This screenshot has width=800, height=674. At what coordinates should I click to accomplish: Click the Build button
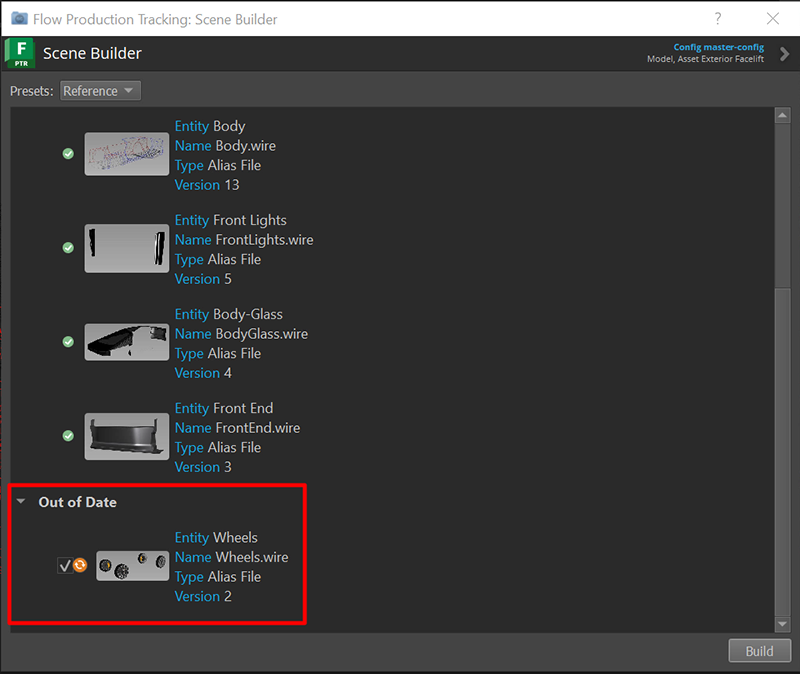[x=759, y=651]
